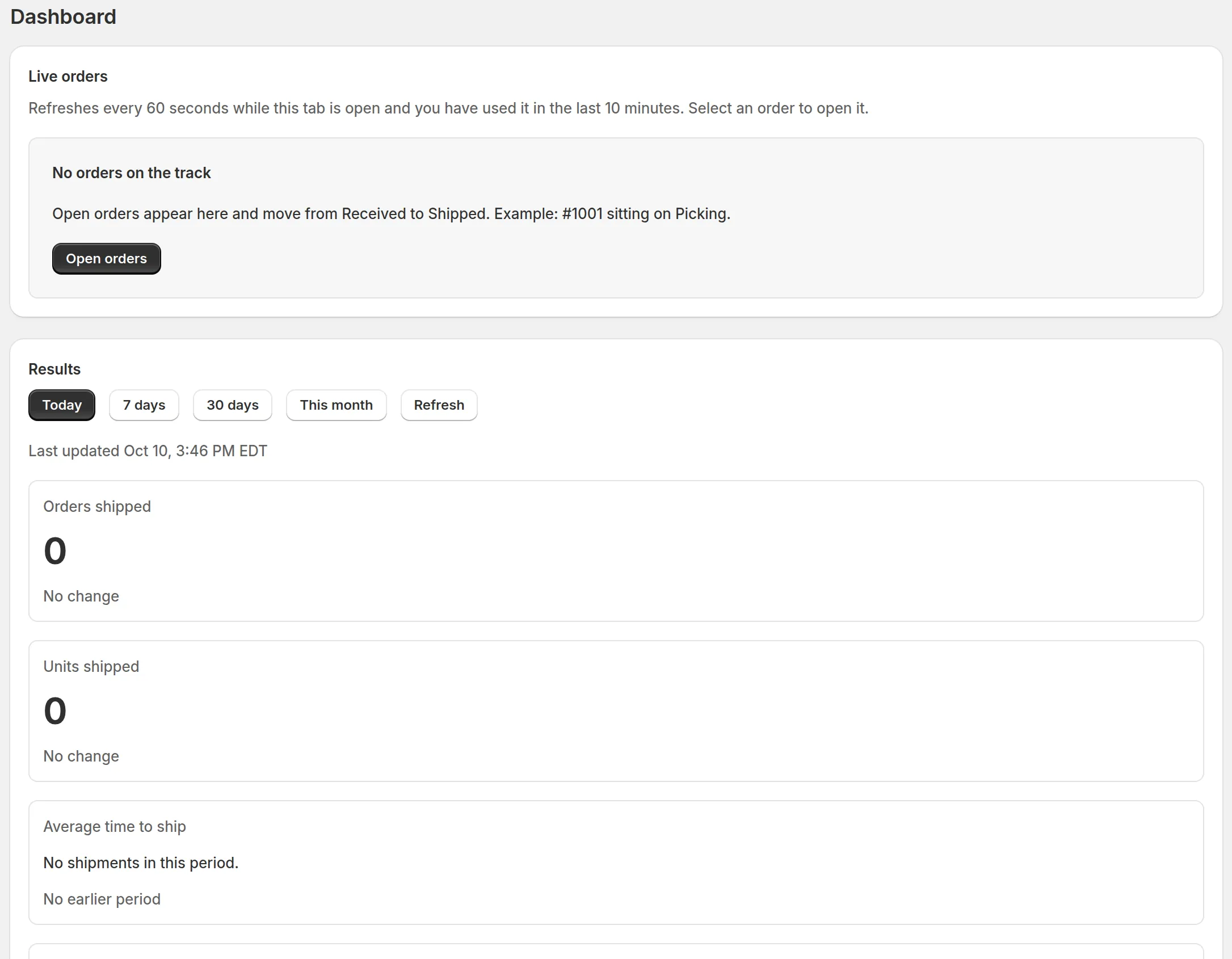
Task: Select 'No change' under Orders shipped
Action: coord(81,596)
